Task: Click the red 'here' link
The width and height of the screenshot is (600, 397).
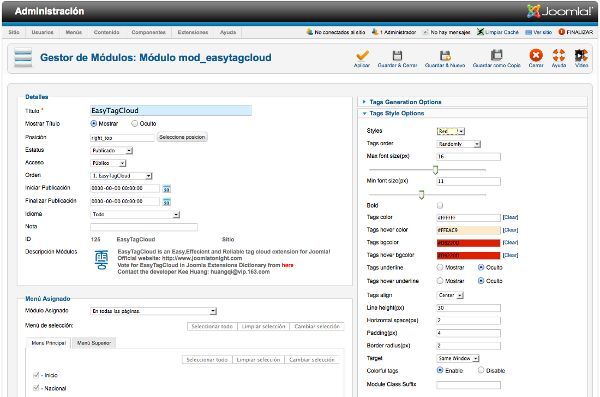Action: (x=287, y=265)
